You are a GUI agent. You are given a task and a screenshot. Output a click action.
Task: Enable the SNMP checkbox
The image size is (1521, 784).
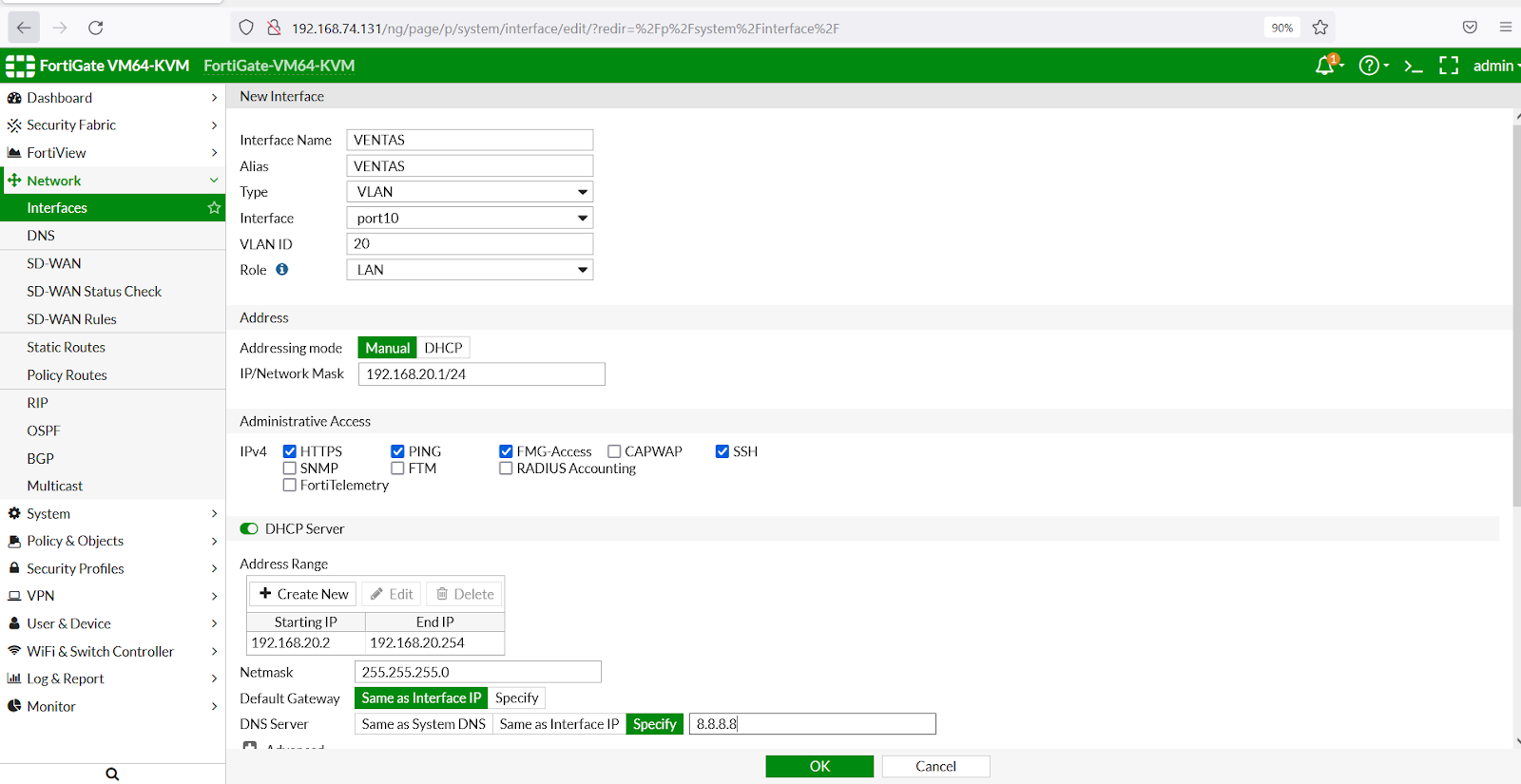[290, 468]
